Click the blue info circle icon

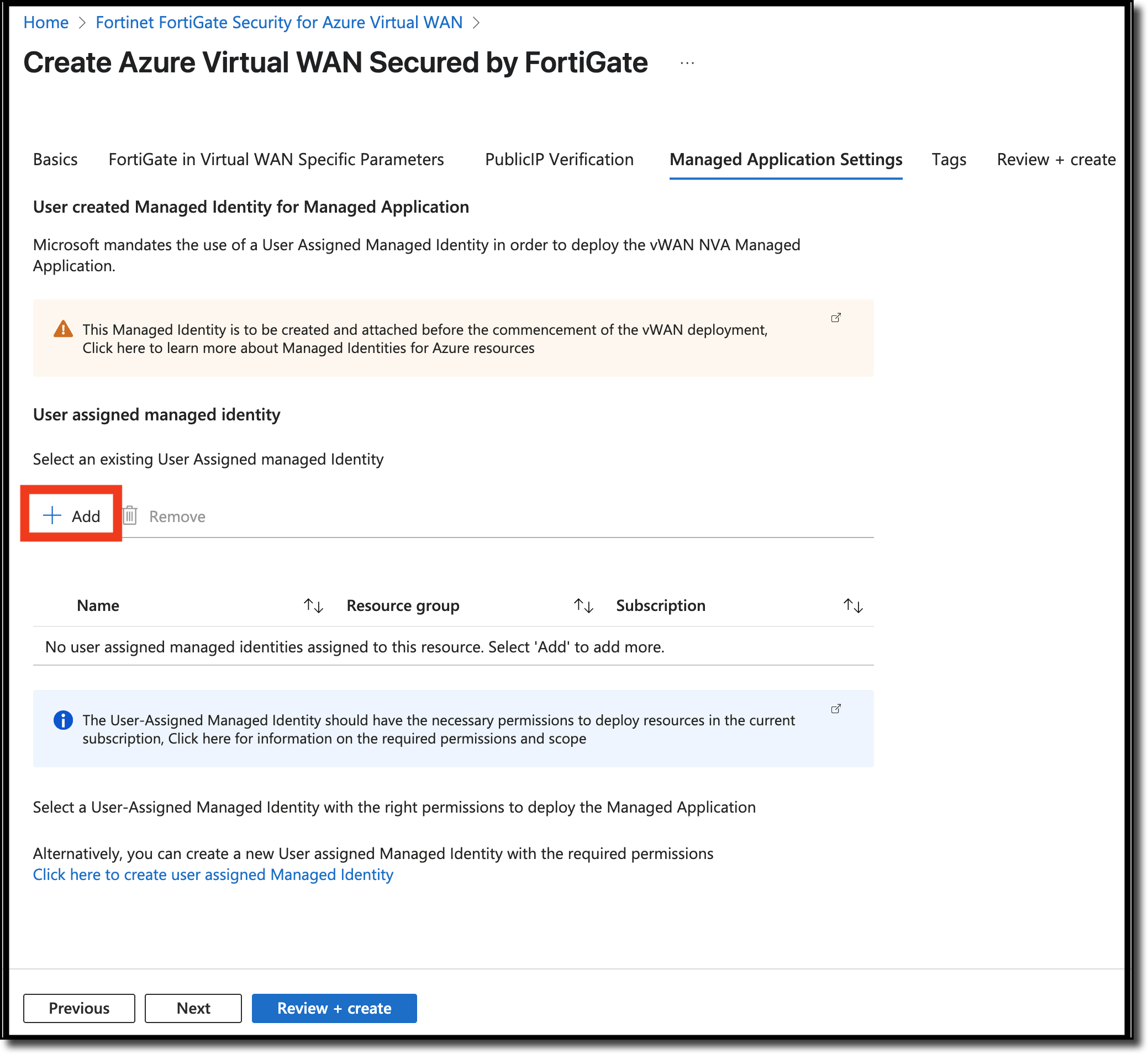[64, 720]
